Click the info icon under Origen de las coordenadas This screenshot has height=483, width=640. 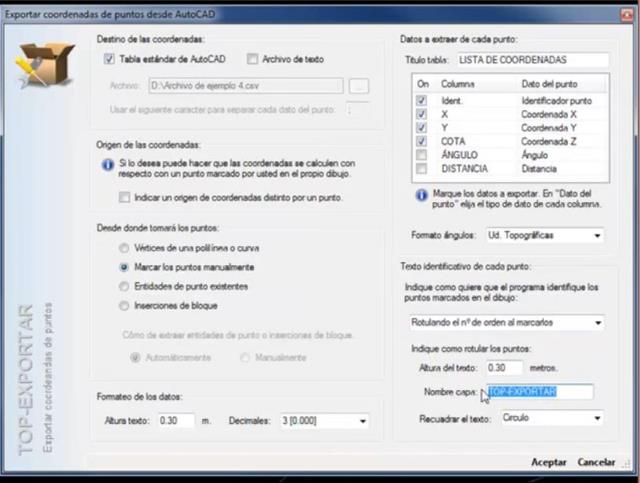(108, 165)
